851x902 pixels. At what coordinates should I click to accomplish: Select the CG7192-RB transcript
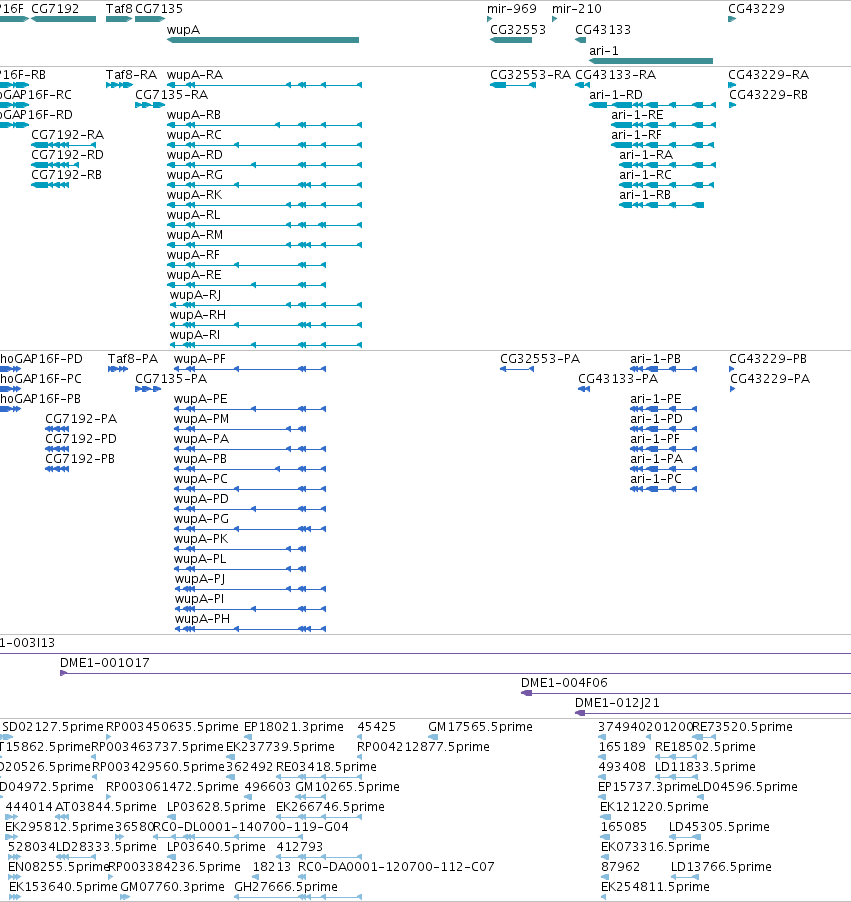pos(66,174)
